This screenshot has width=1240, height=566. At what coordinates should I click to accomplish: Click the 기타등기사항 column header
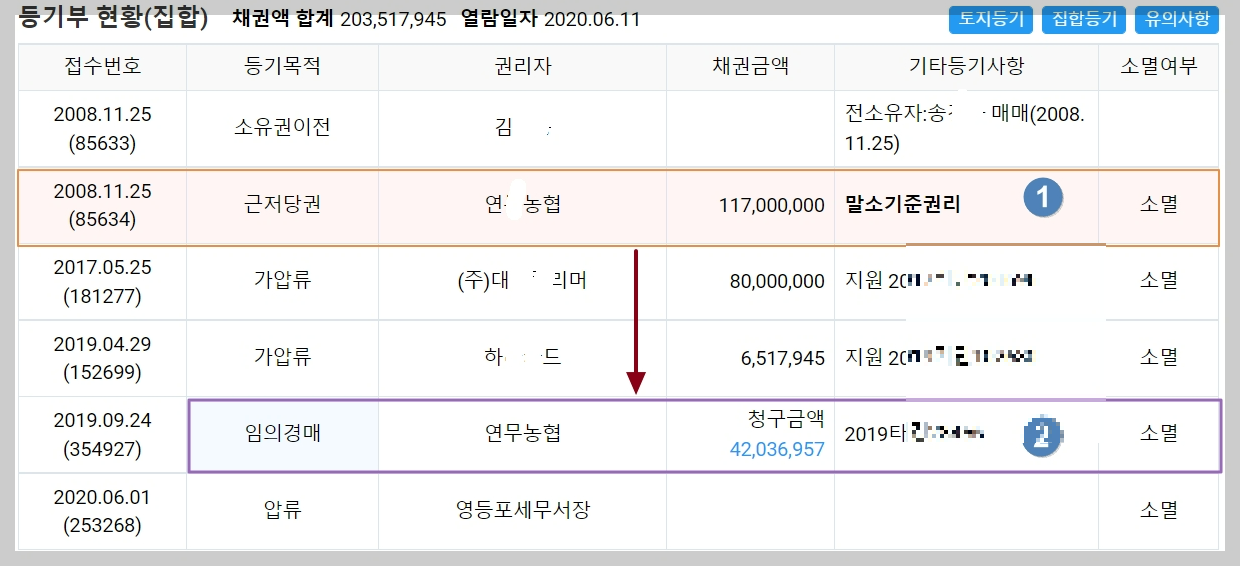[966, 67]
